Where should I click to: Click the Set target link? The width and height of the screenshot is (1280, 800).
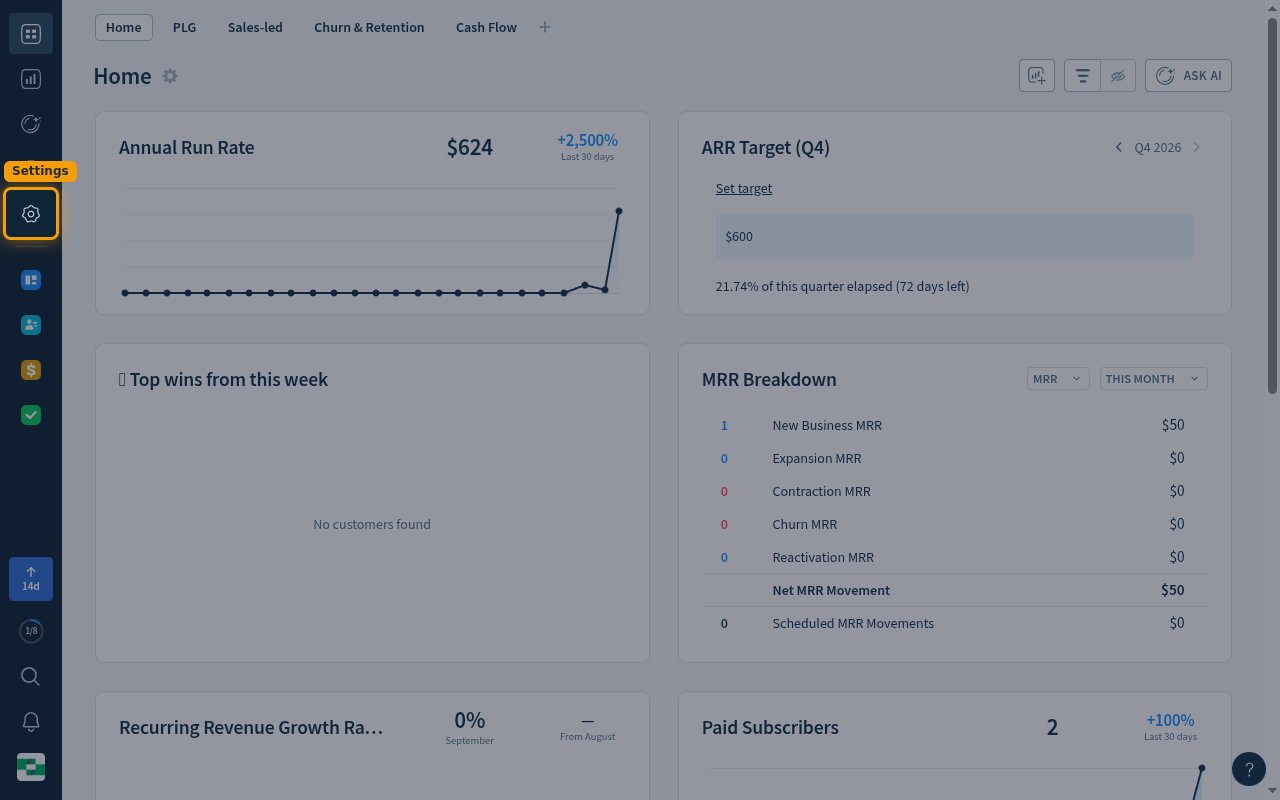(744, 188)
